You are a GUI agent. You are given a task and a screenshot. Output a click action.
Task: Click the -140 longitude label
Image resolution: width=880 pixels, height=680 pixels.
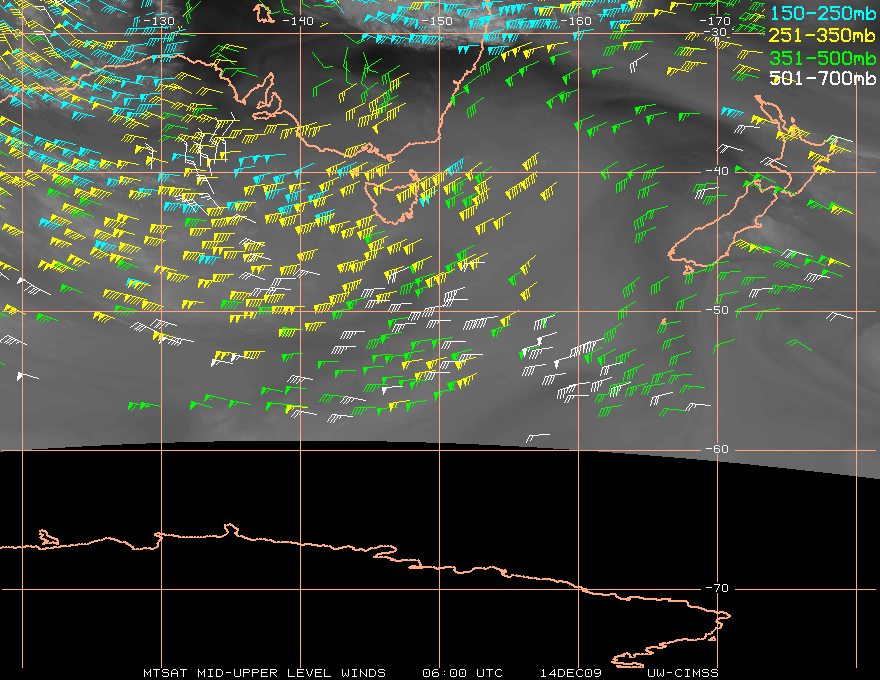[x=297, y=21]
